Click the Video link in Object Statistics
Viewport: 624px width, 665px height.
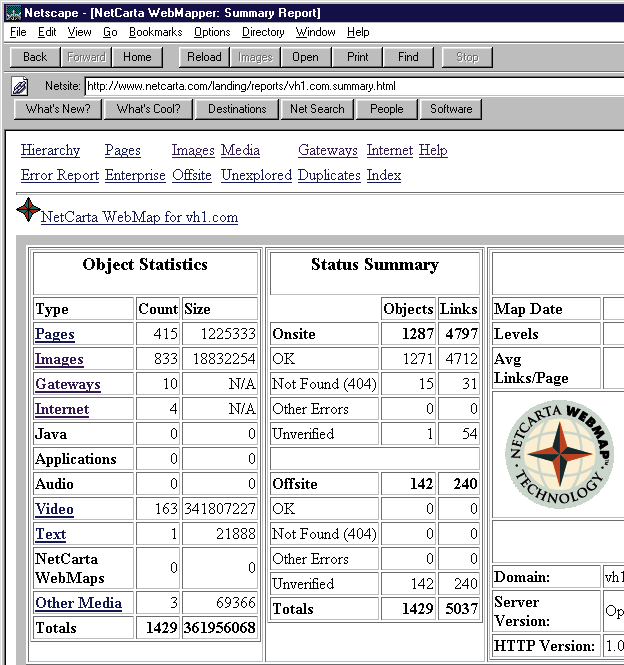54,509
